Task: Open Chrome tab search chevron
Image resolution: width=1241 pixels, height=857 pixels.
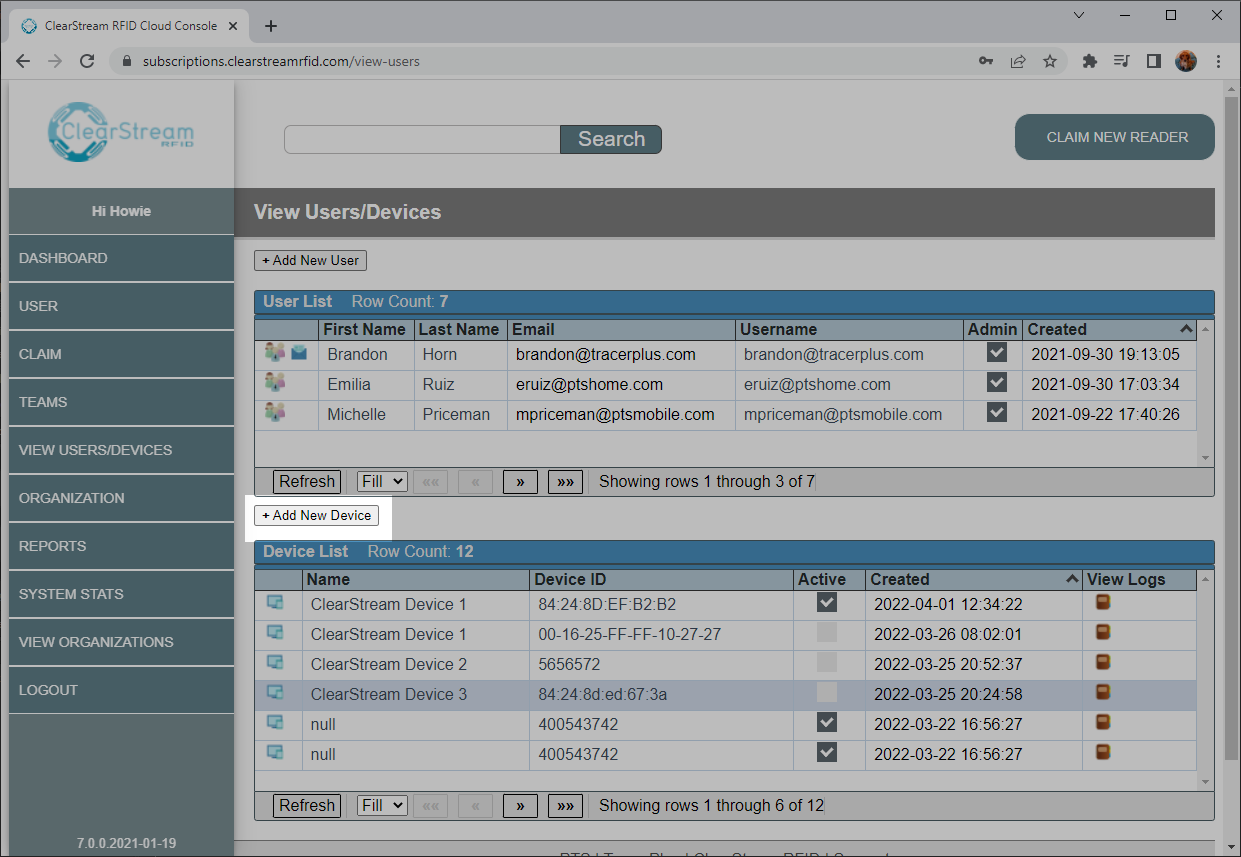Action: pos(1079,15)
